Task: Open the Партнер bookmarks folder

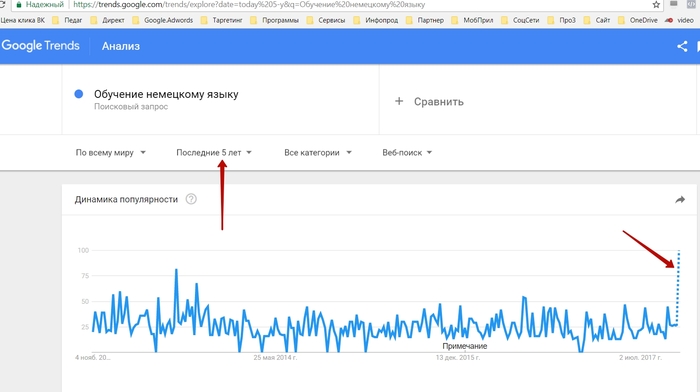Action: pyautogui.click(x=425, y=20)
